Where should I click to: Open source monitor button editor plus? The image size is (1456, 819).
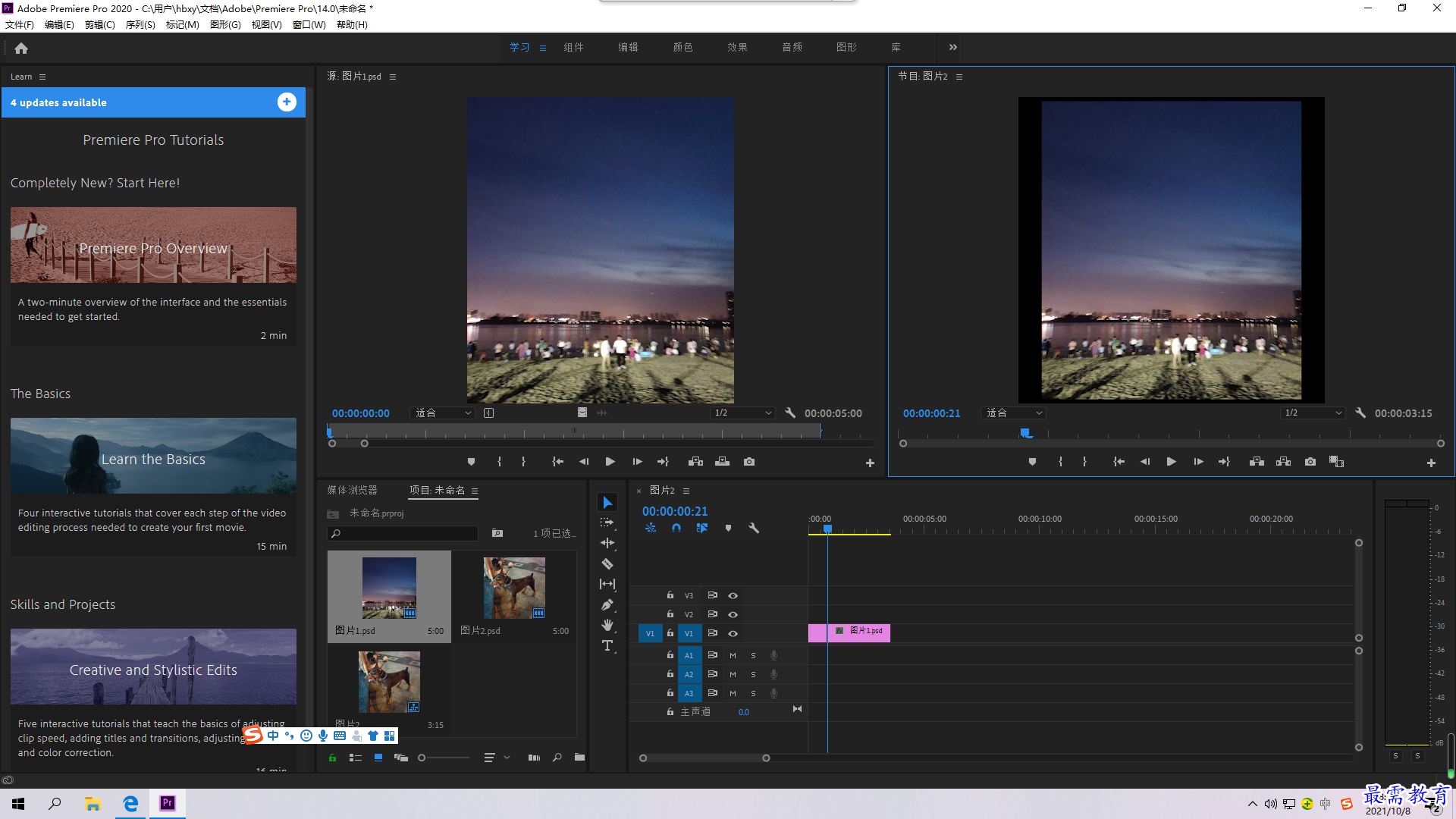(x=870, y=463)
